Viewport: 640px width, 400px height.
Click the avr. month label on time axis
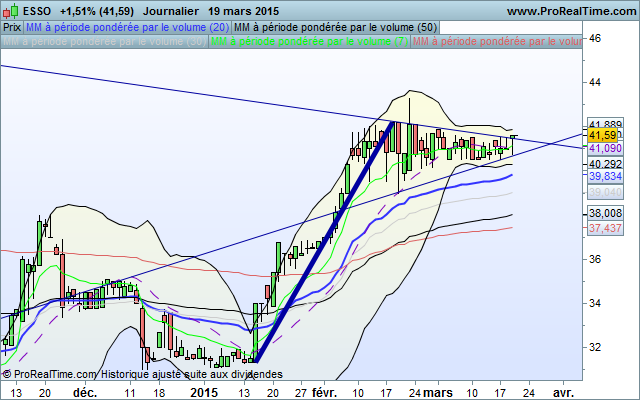(x=563, y=393)
